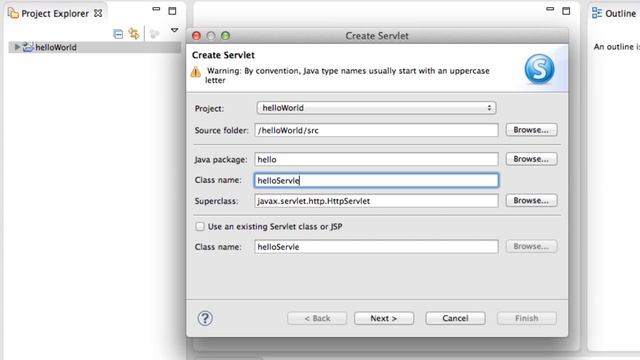Browse for Source folder
Viewport: 640px width, 360px height.
[x=531, y=130]
